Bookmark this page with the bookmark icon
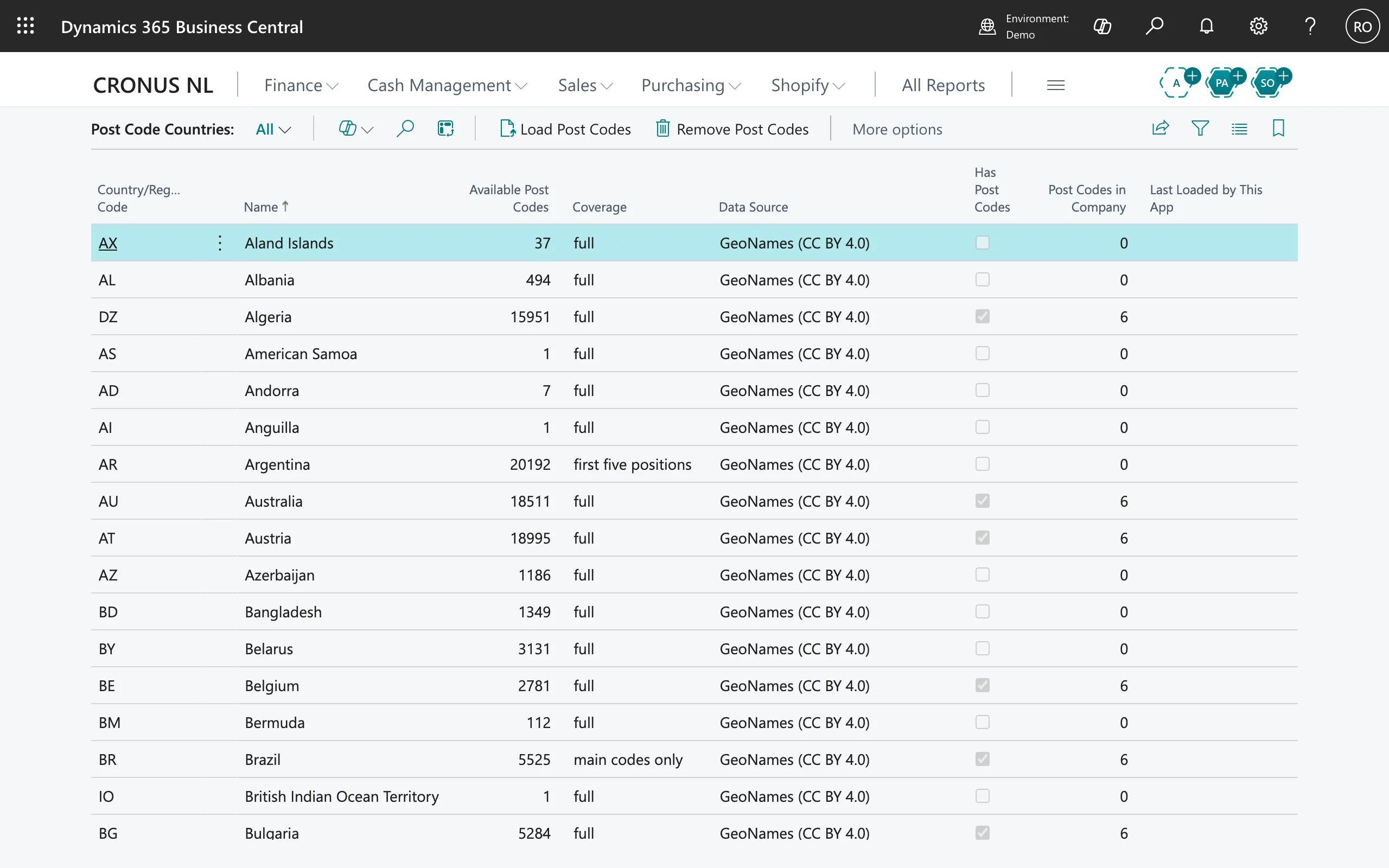 1278,128
